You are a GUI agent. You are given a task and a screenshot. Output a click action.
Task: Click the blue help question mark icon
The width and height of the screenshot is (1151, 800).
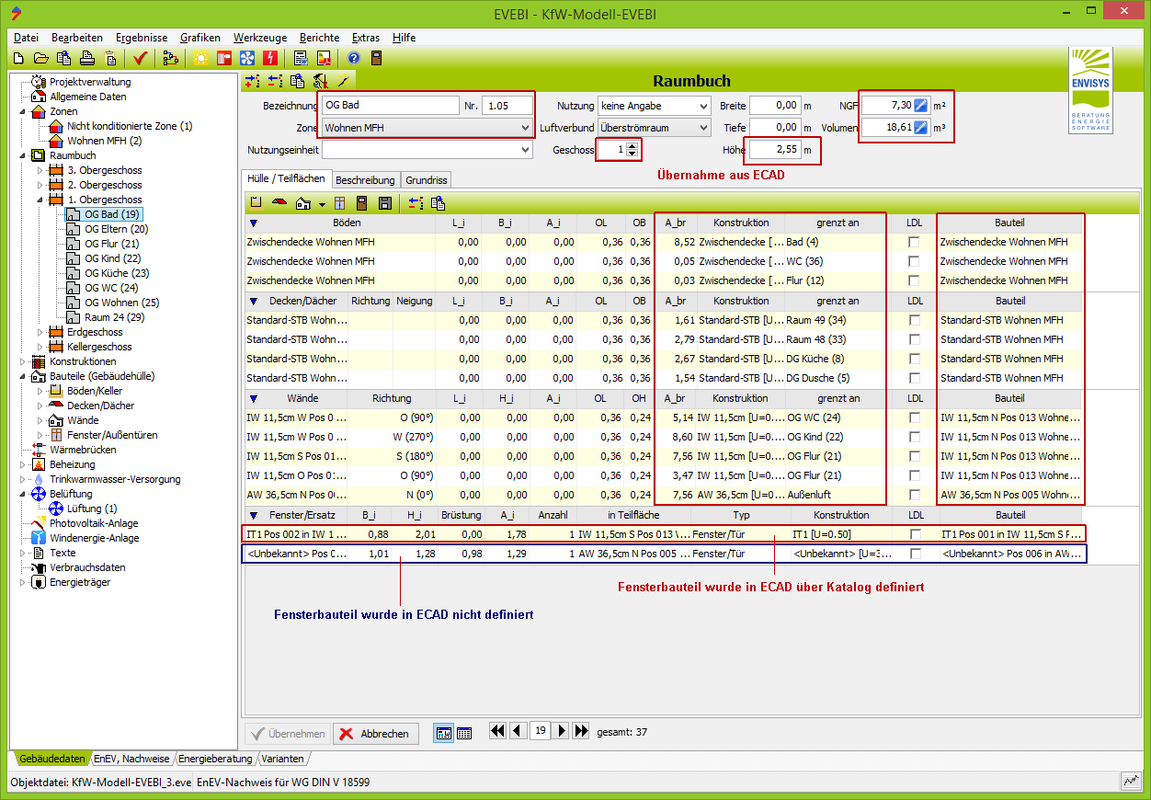[x=353, y=58]
